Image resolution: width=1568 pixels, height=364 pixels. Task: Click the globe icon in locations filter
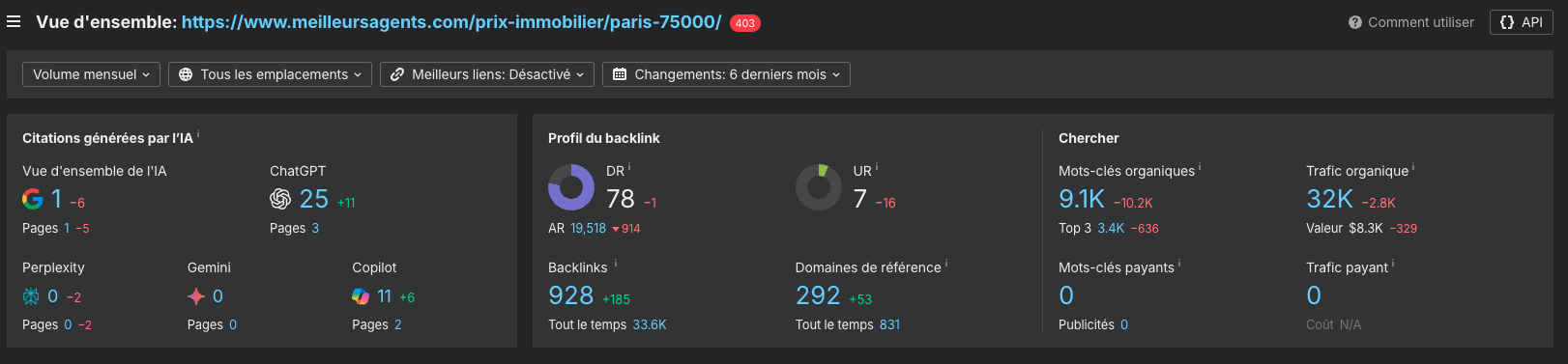point(186,74)
